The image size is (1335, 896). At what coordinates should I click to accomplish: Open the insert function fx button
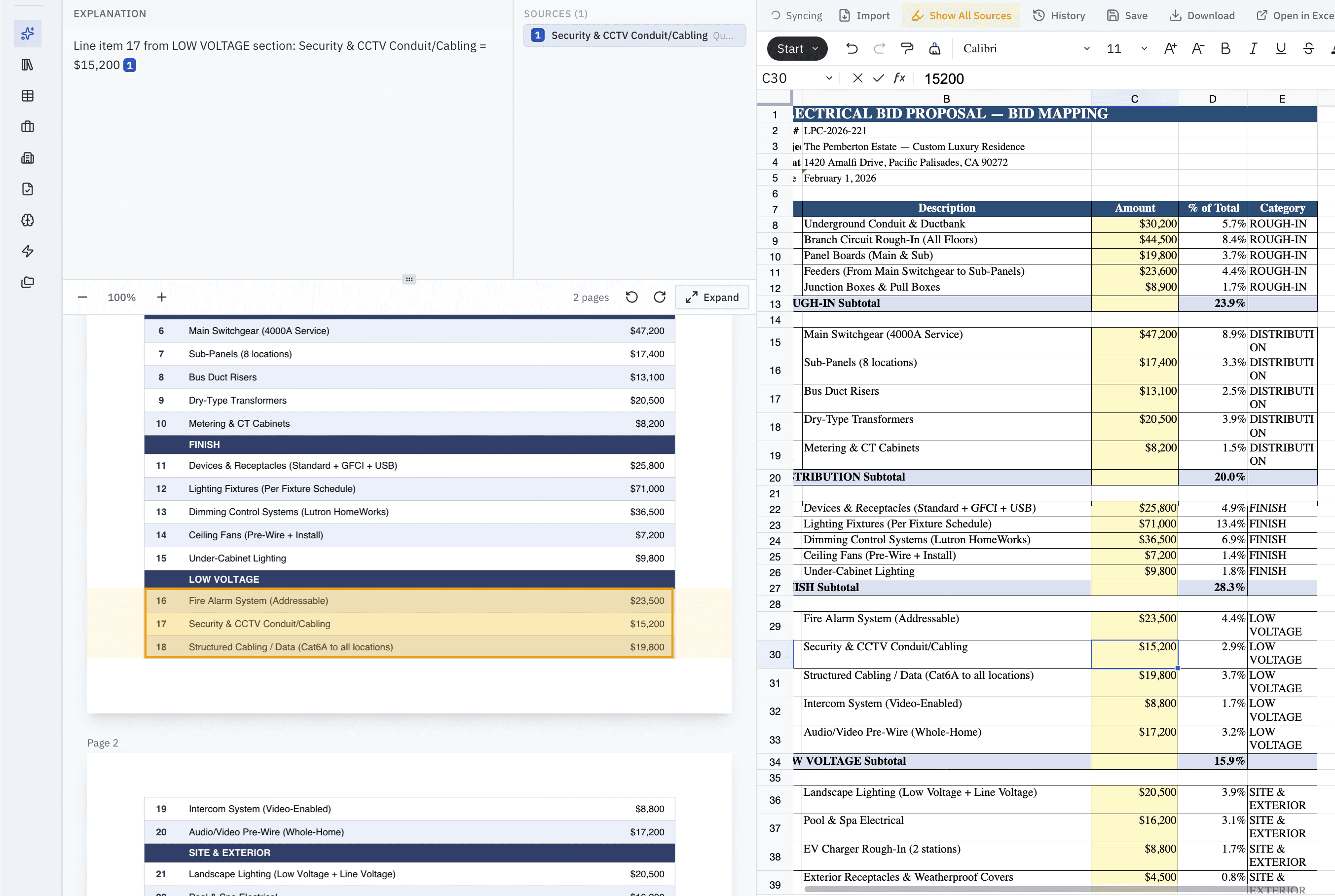click(900, 78)
